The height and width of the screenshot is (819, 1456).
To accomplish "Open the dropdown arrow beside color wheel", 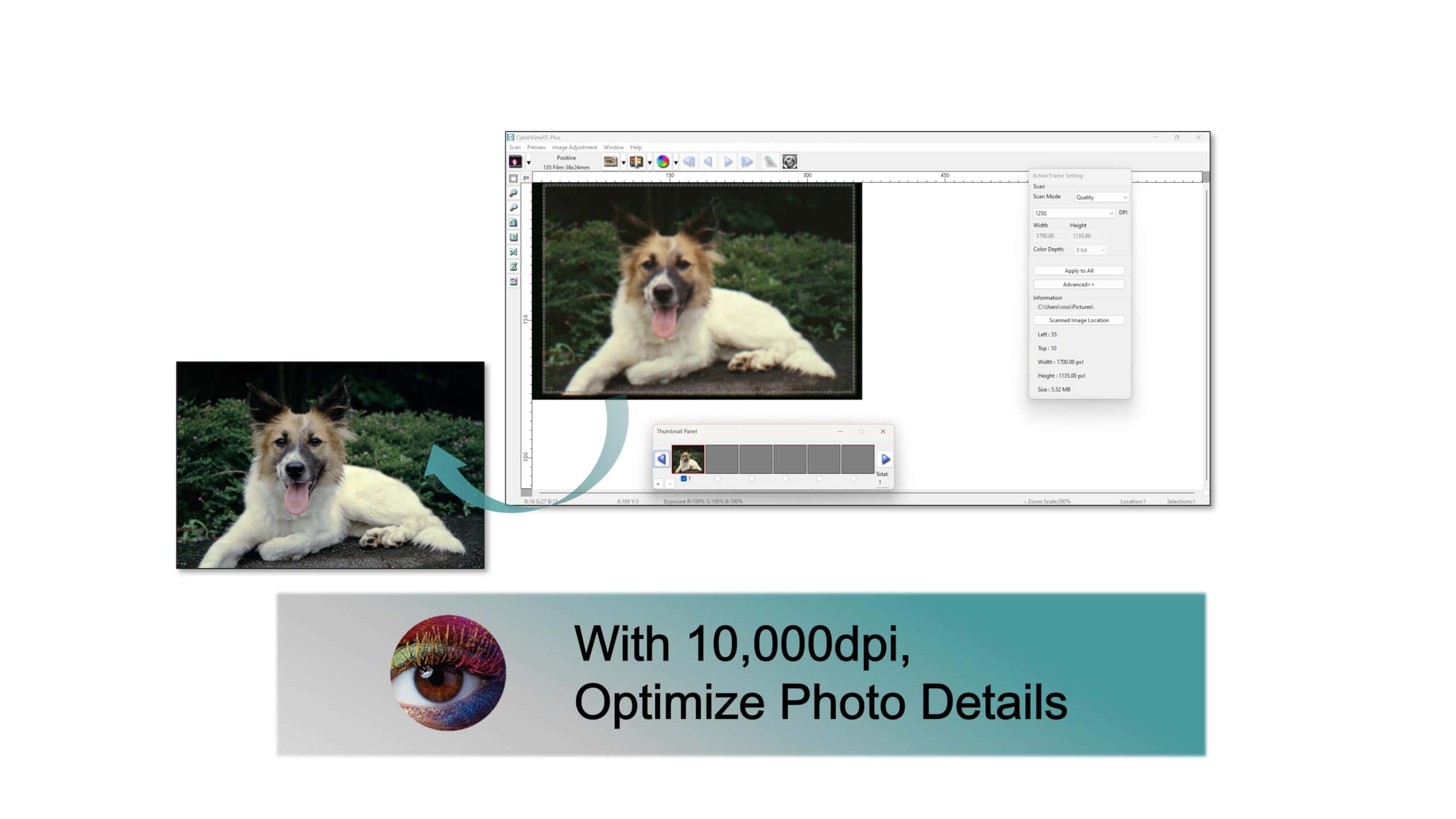I will tap(676, 163).
